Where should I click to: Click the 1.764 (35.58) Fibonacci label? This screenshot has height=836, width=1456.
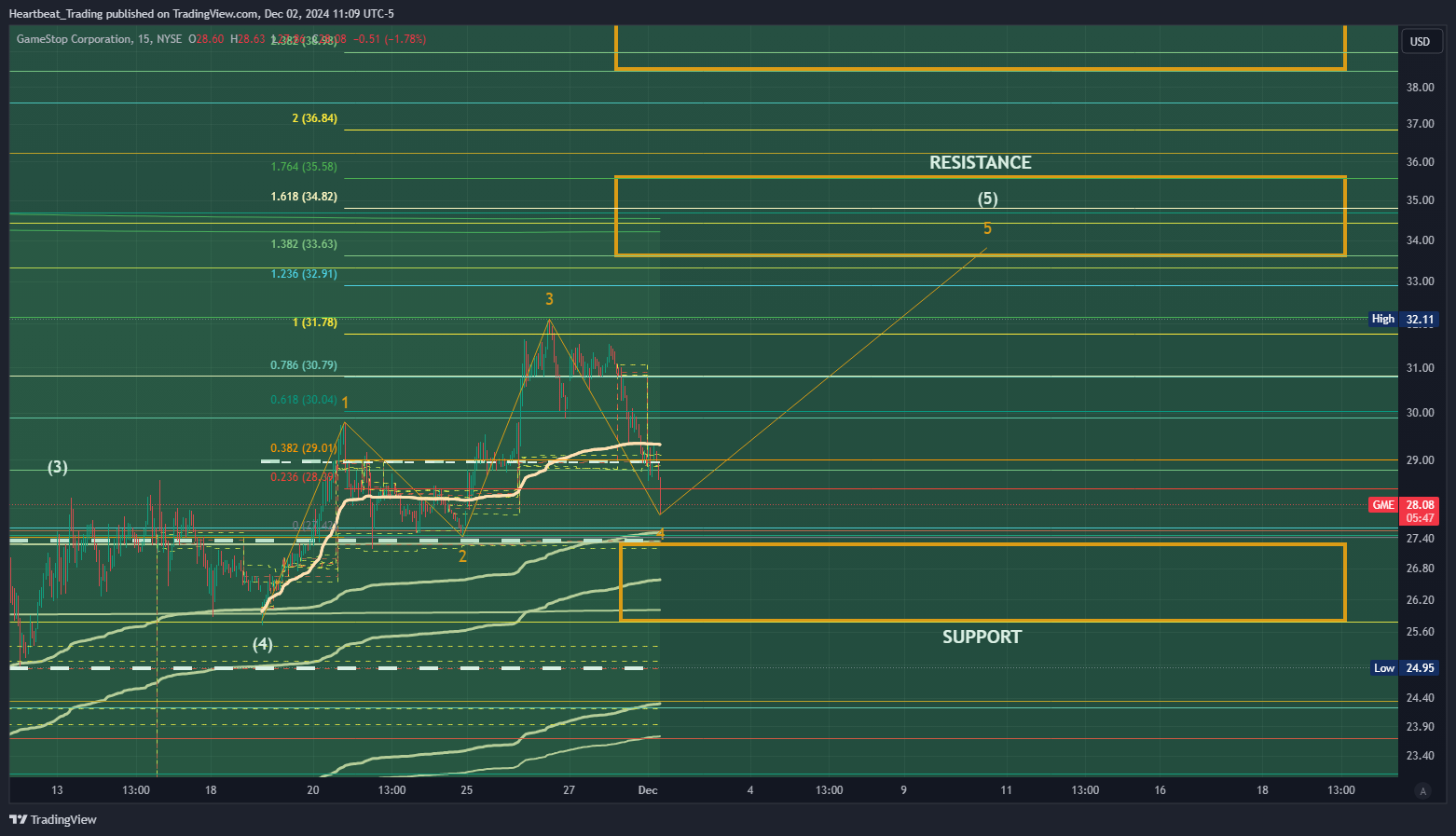click(x=304, y=167)
